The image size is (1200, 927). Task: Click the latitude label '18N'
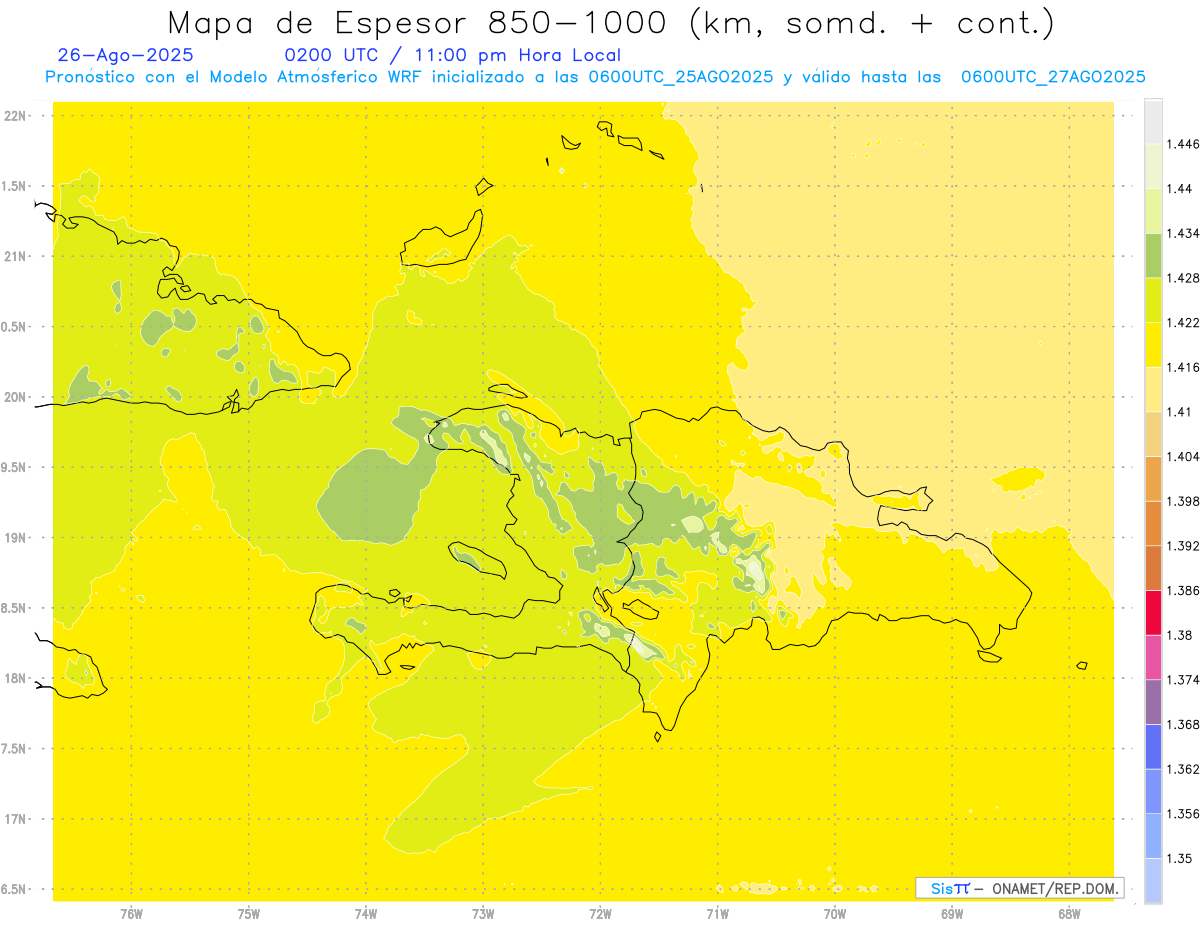pyautogui.click(x=17, y=678)
